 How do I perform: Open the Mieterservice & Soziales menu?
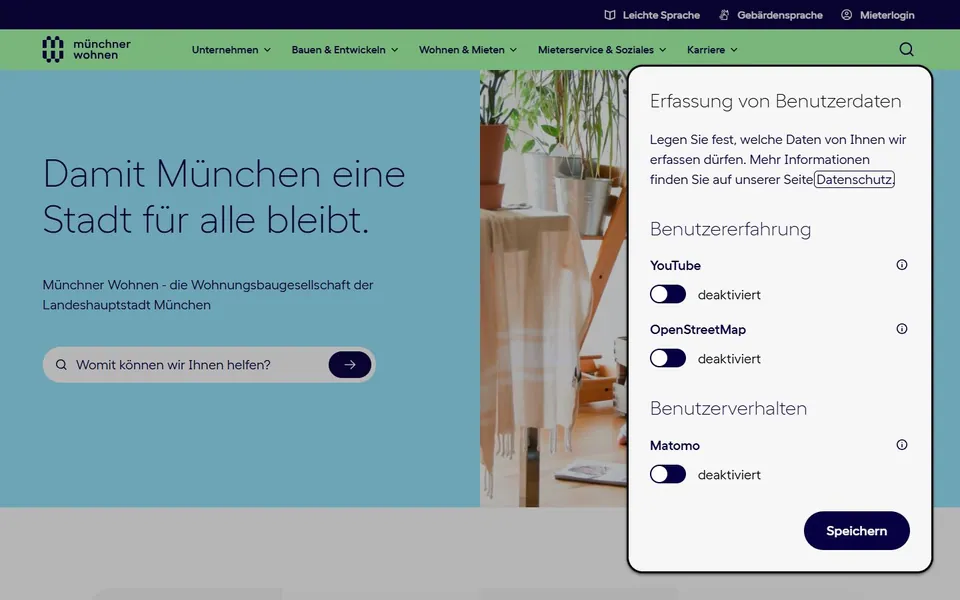click(602, 50)
